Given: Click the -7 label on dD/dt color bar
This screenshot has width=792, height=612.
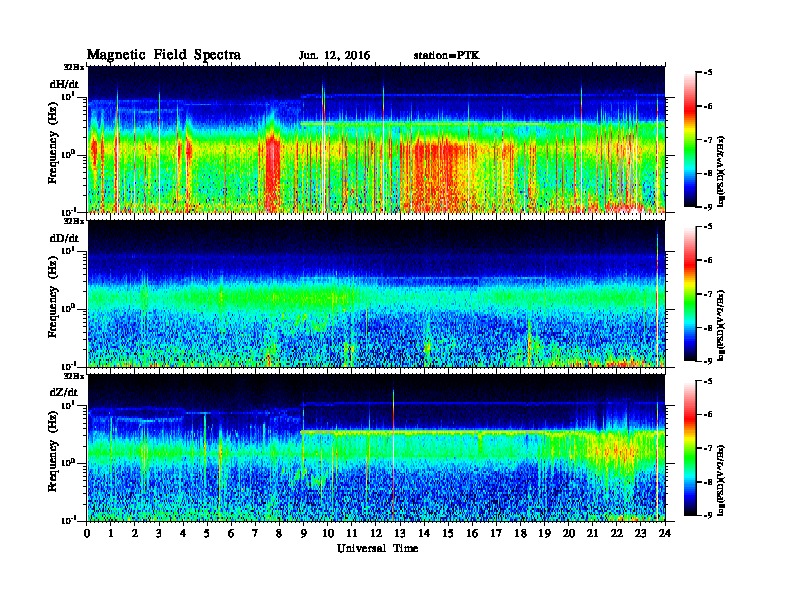Looking at the screenshot, I should [x=708, y=294].
